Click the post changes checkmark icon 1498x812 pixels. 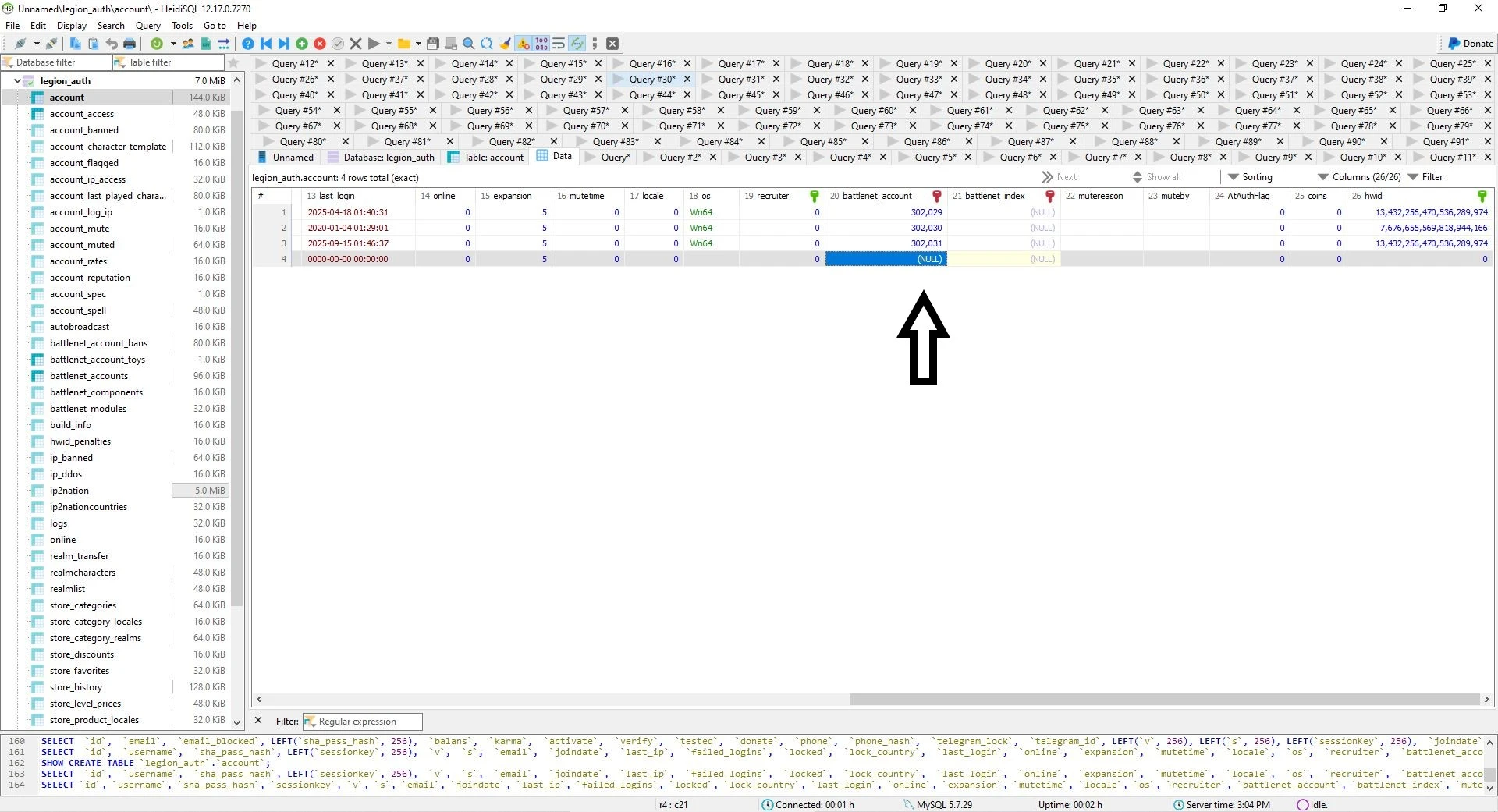[338, 44]
